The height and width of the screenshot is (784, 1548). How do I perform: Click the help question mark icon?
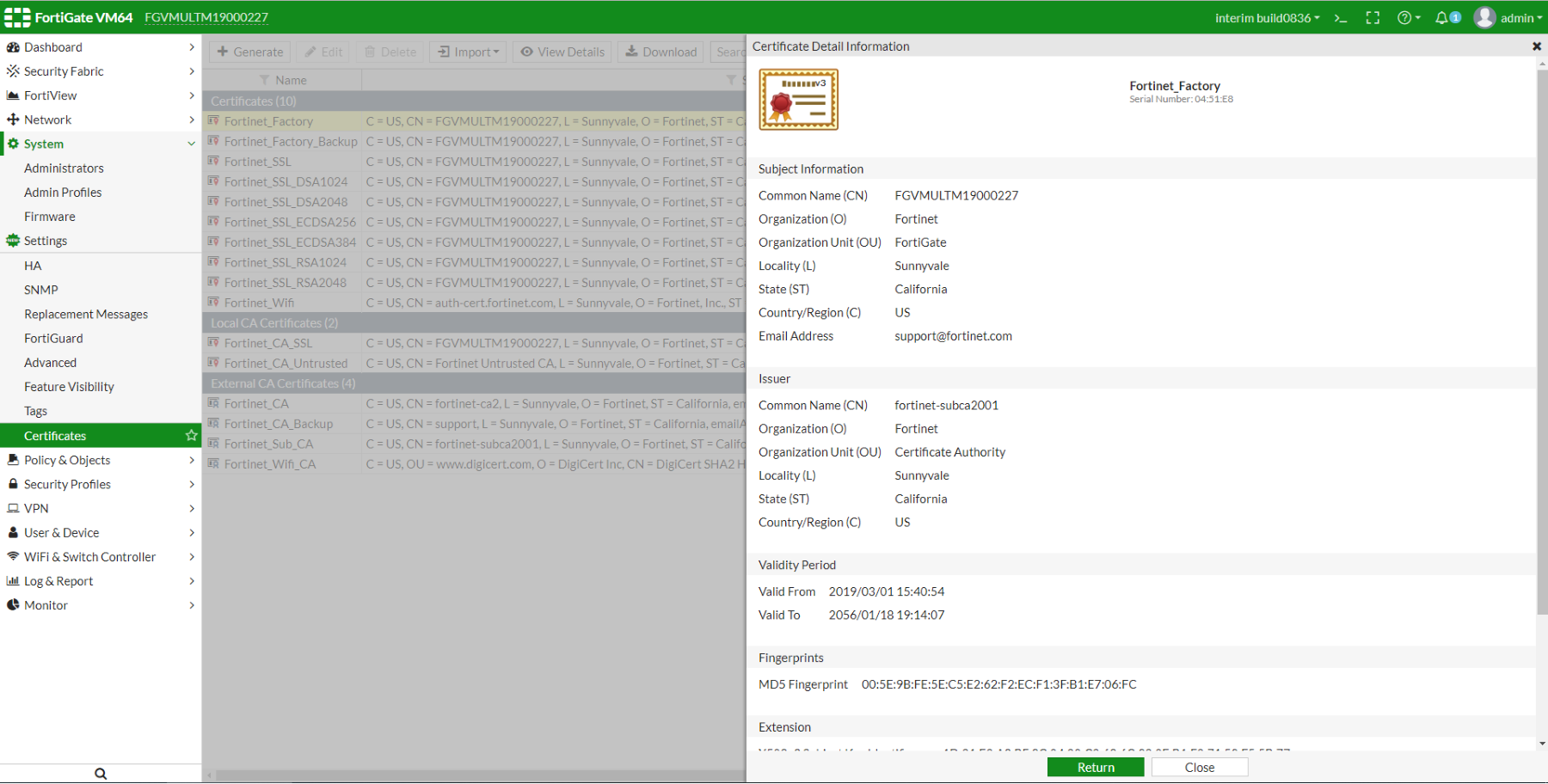pyautogui.click(x=1405, y=16)
